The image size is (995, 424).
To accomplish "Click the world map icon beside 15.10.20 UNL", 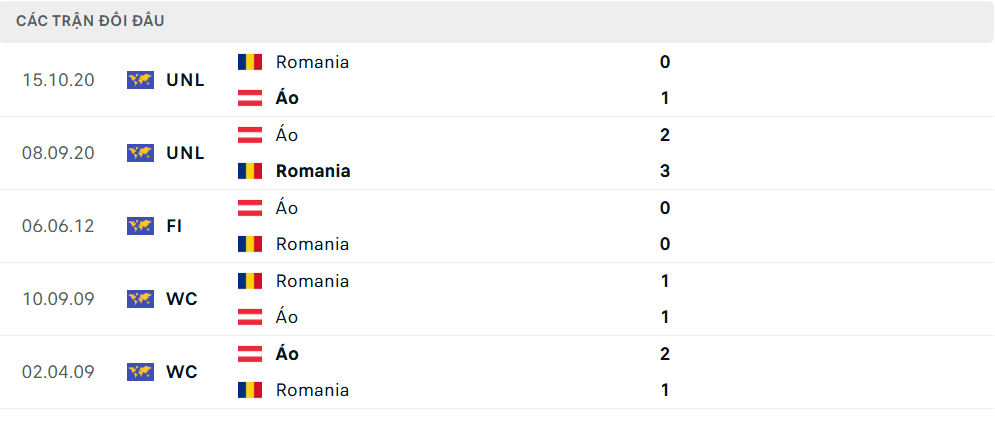I will coord(140,80).
